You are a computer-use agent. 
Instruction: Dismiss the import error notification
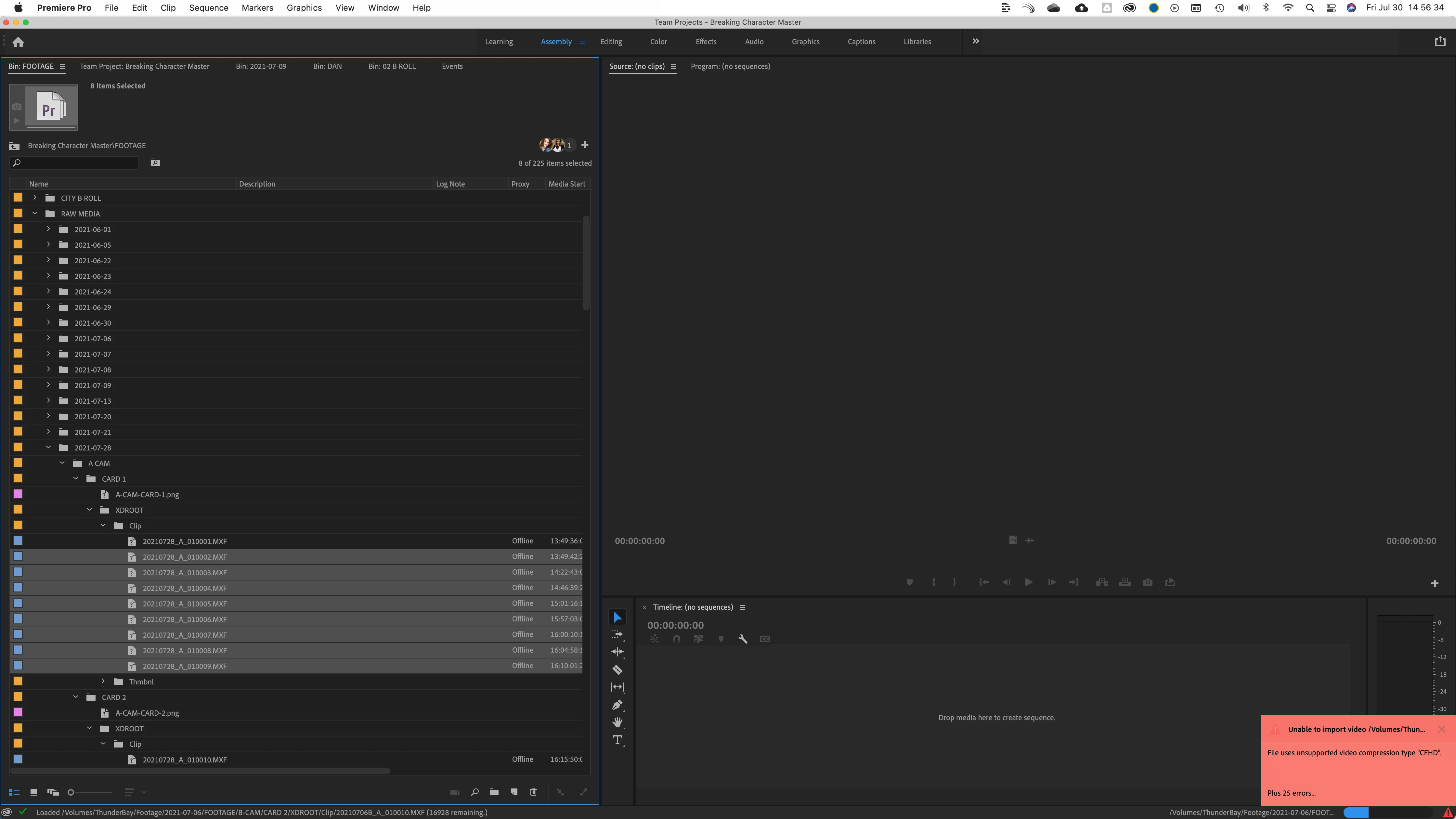[x=1441, y=729]
